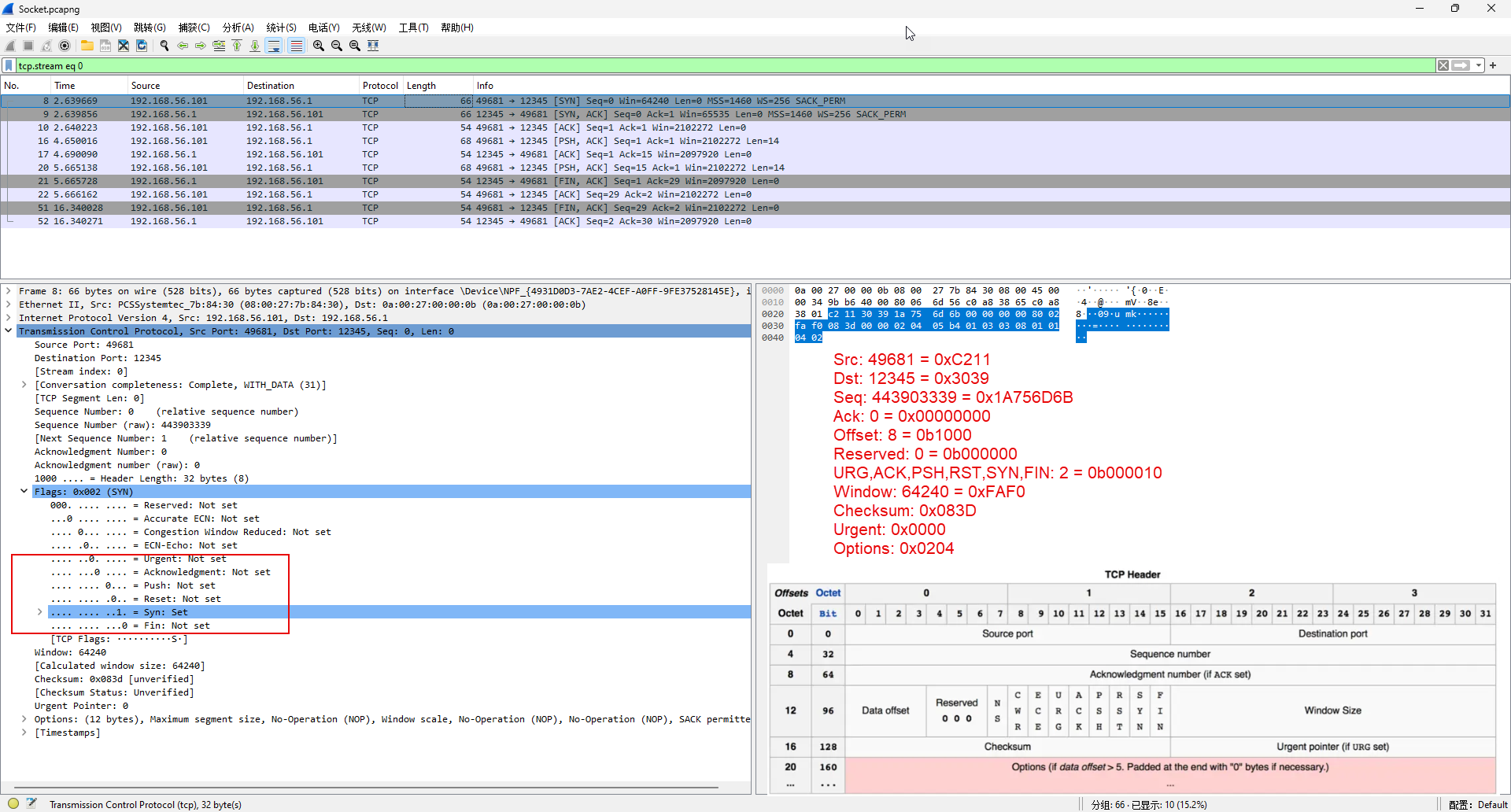The width and height of the screenshot is (1511, 812).
Task: Reset zoom to normal size icon
Action: pyautogui.click(x=355, y=46)
